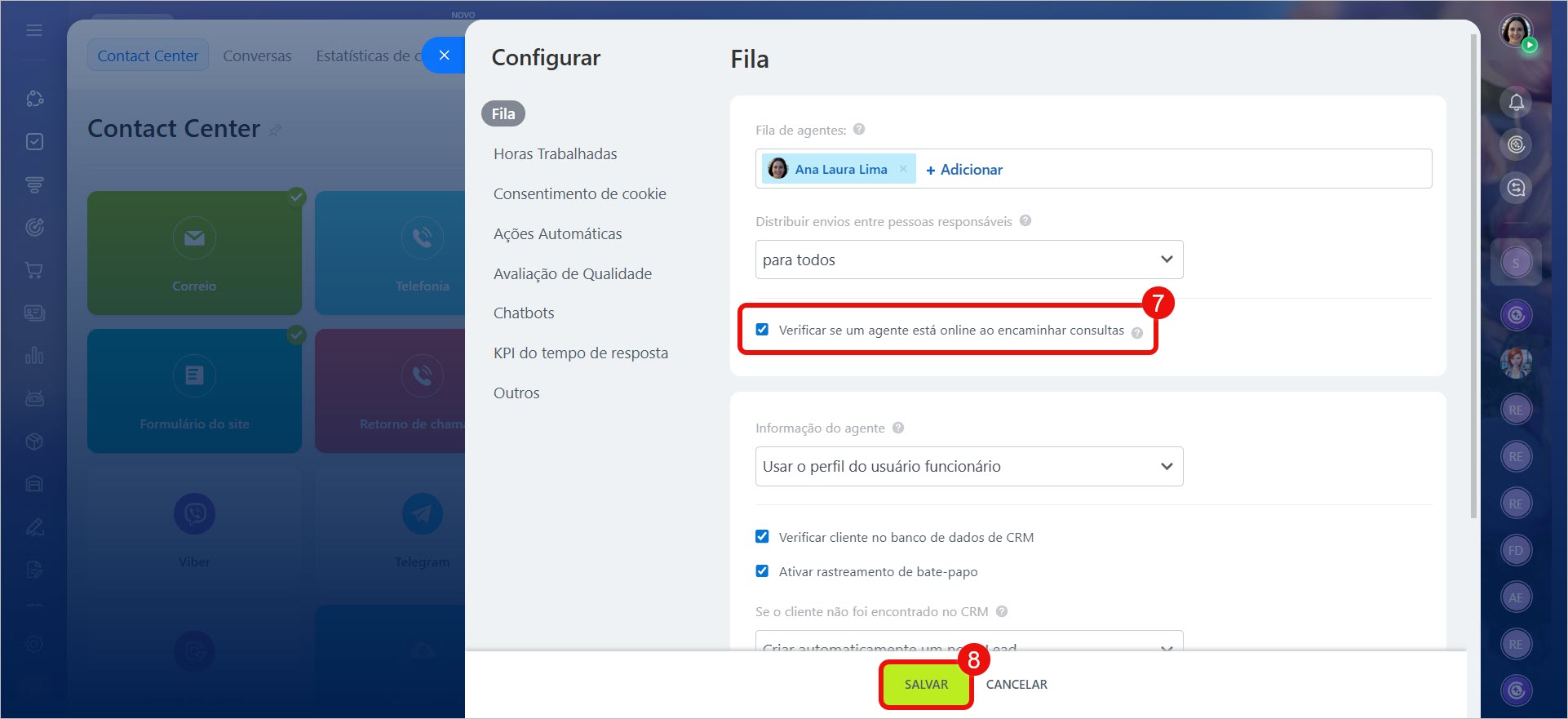Click the settings panel vertical scrollbar
Viewport: 1568px width, 719px height.
pos(1473,277)
